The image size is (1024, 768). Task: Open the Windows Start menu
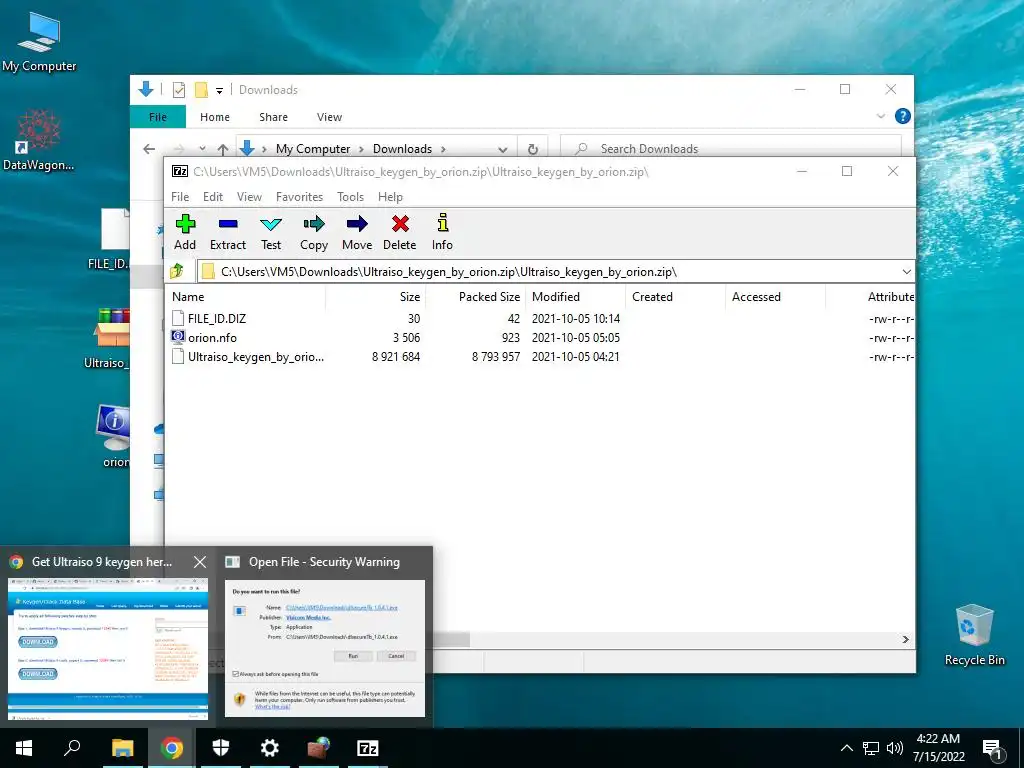click(x=24, y=748)
